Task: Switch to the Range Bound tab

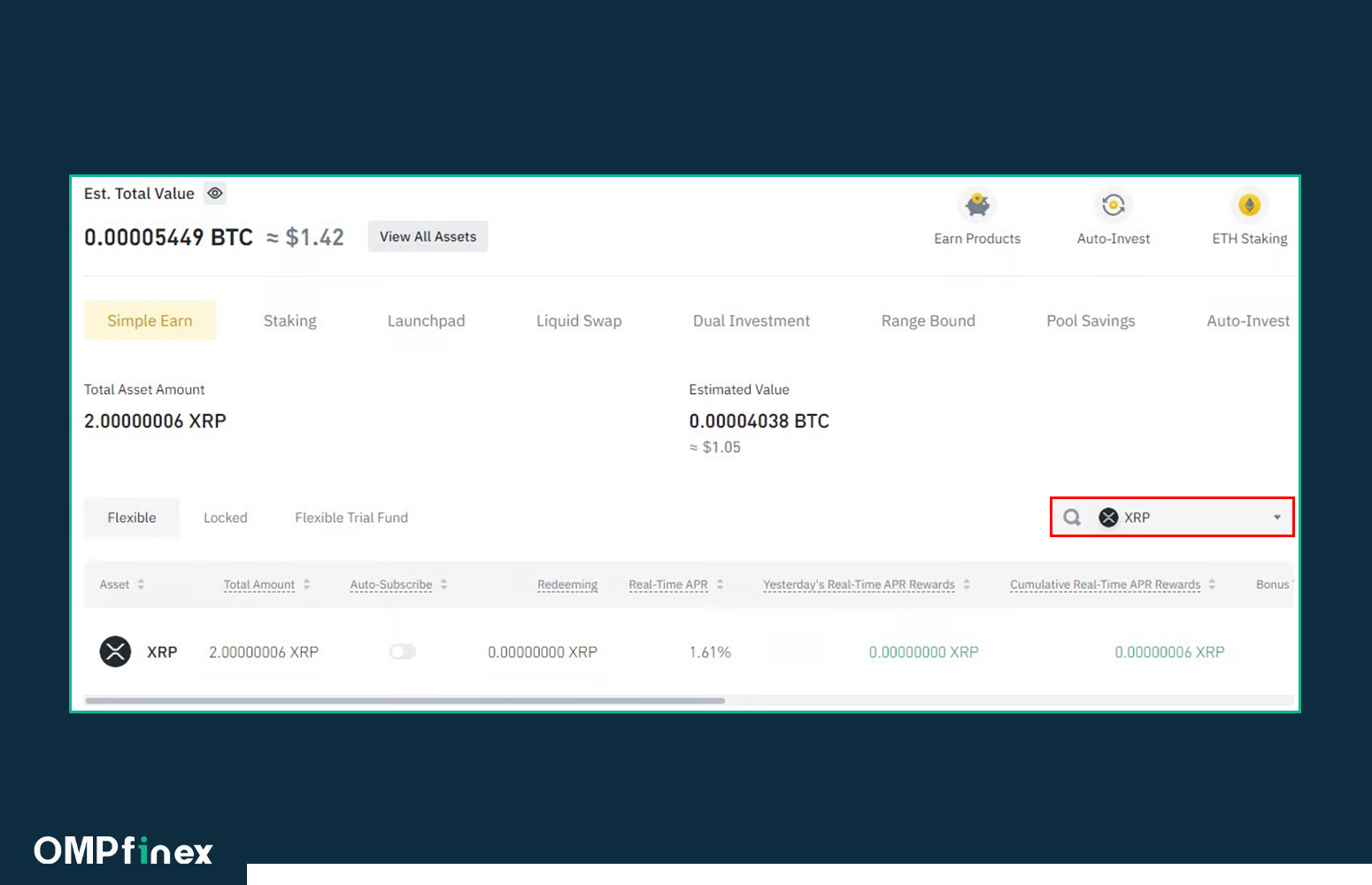Action: click(928, 320)
